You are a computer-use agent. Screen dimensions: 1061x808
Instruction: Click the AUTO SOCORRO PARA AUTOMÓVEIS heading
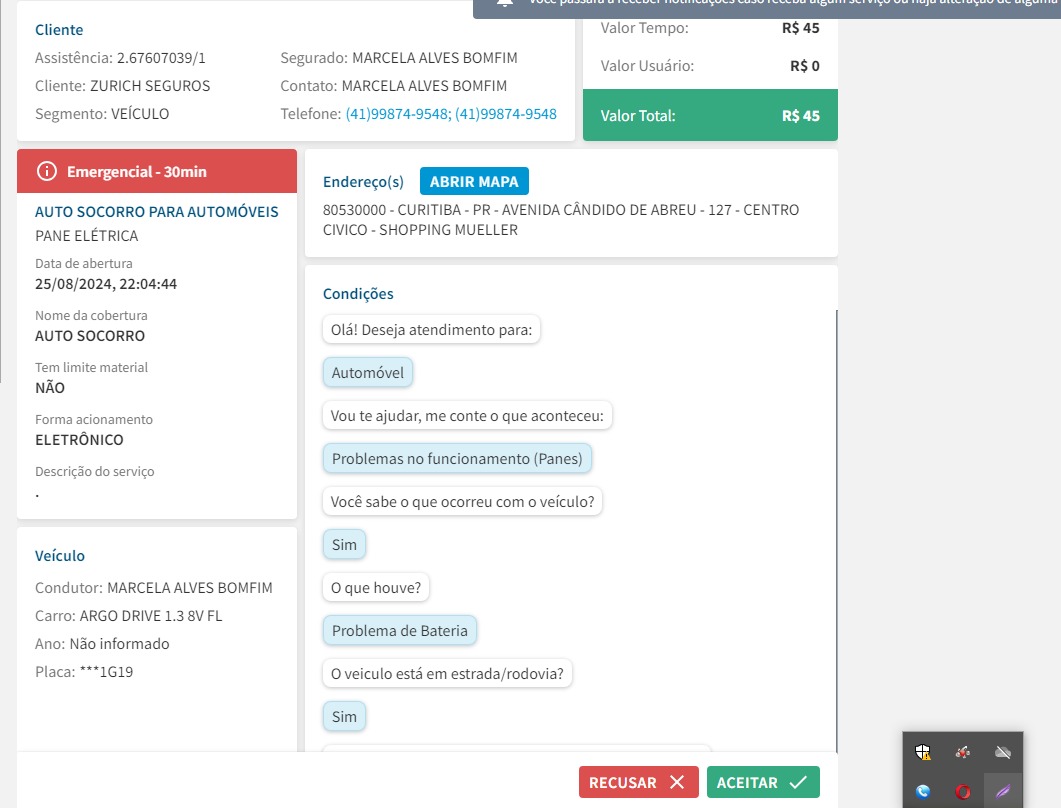click(157, 212)
